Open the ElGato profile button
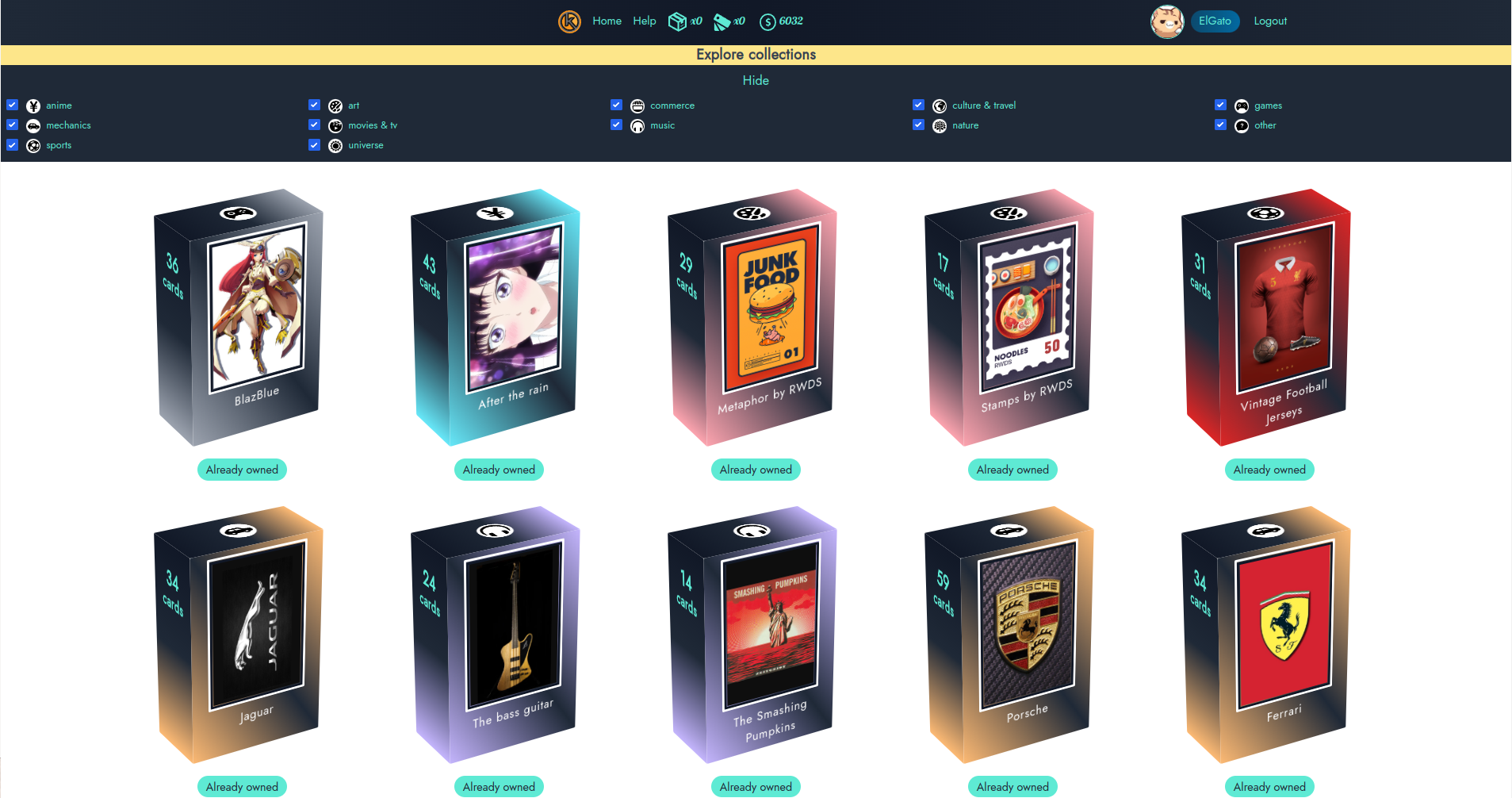The width and height of the screenshot is (1512, 798). click(x=1215, y=21)
